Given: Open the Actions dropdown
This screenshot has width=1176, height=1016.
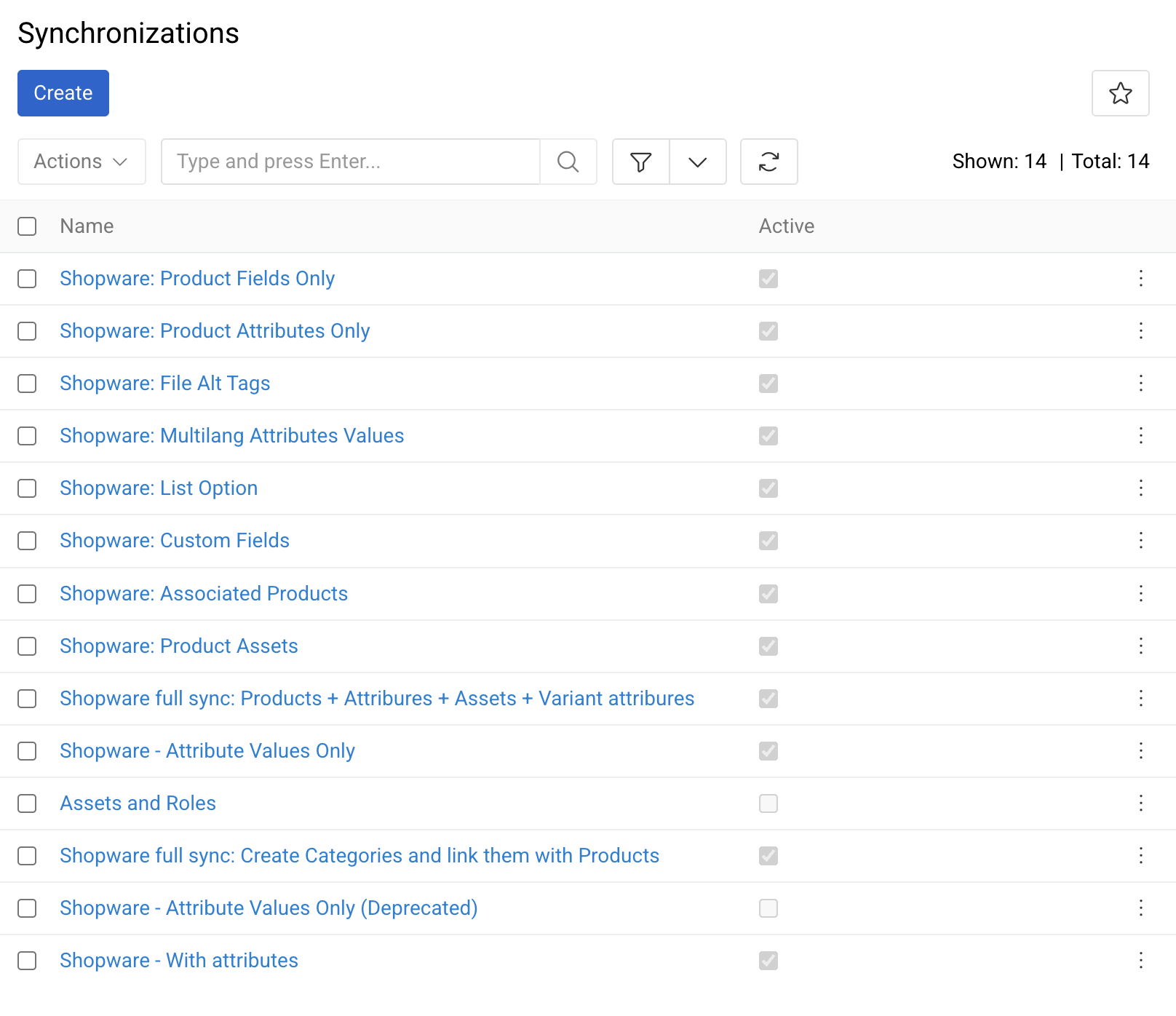Looking at the screenshot, I should pos(82,162).
